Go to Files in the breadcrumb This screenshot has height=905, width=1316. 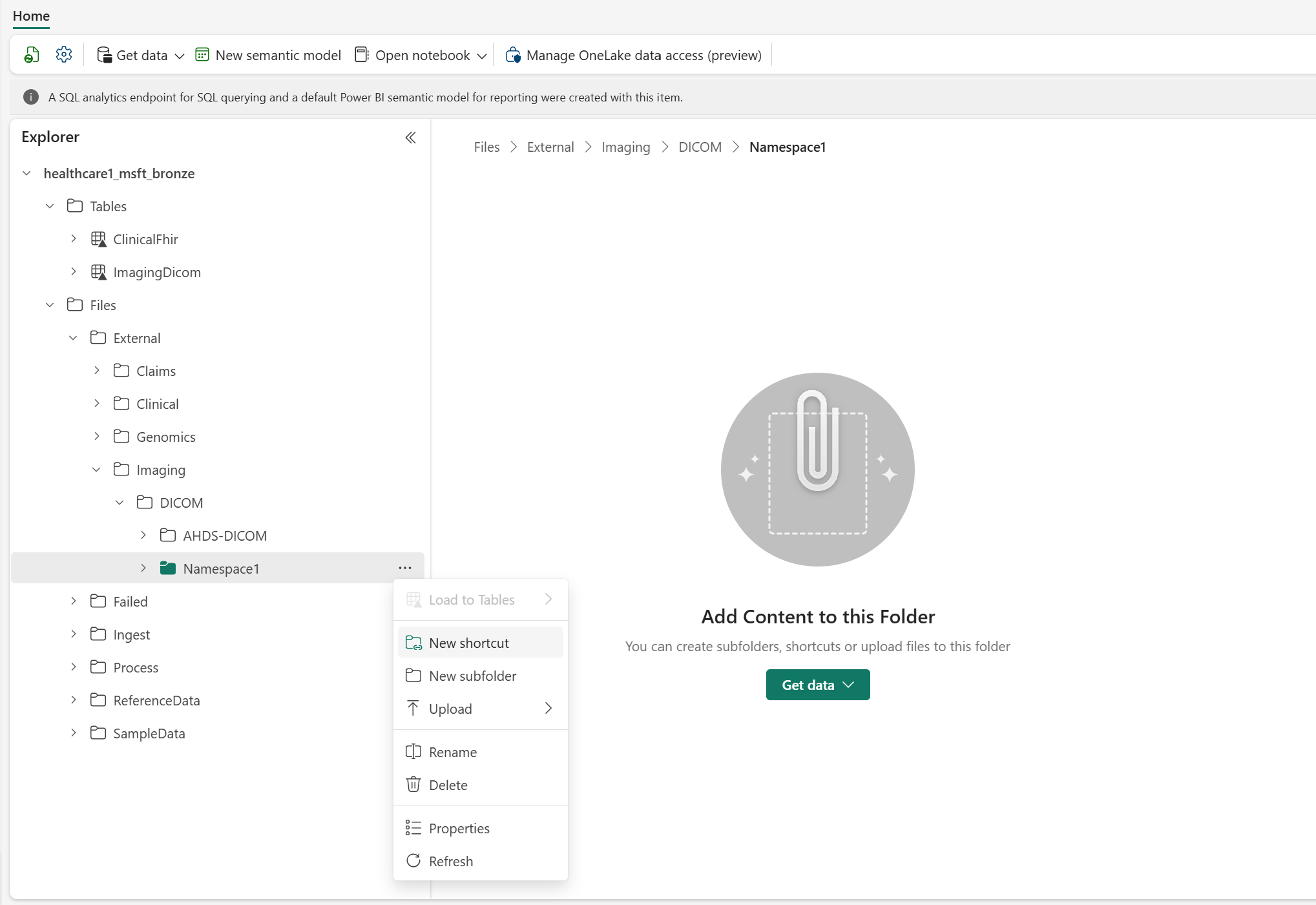pyautogui.click(x=486, y=147)
